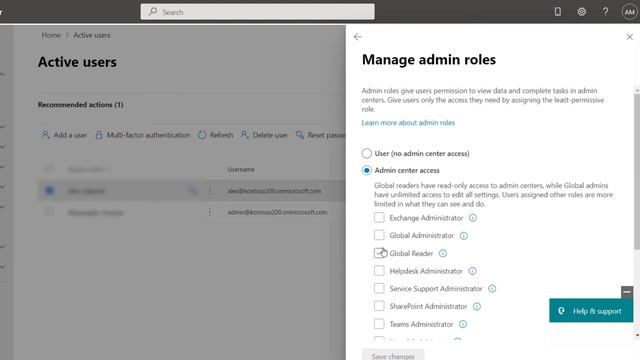Show info for Service Support Administrator role

(x=492, y=289)
